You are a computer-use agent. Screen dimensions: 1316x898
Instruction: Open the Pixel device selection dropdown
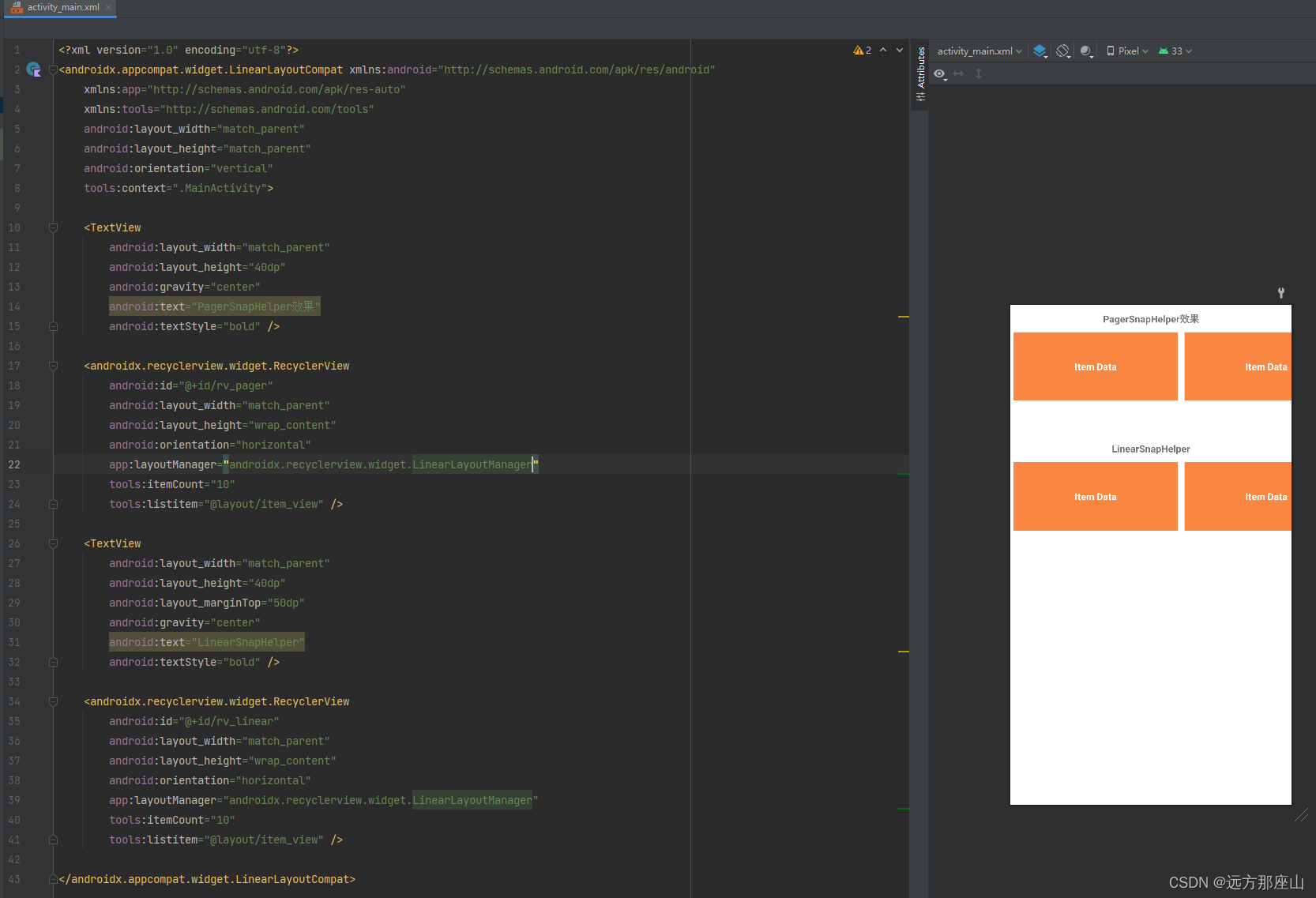[x=1127, y=51]
